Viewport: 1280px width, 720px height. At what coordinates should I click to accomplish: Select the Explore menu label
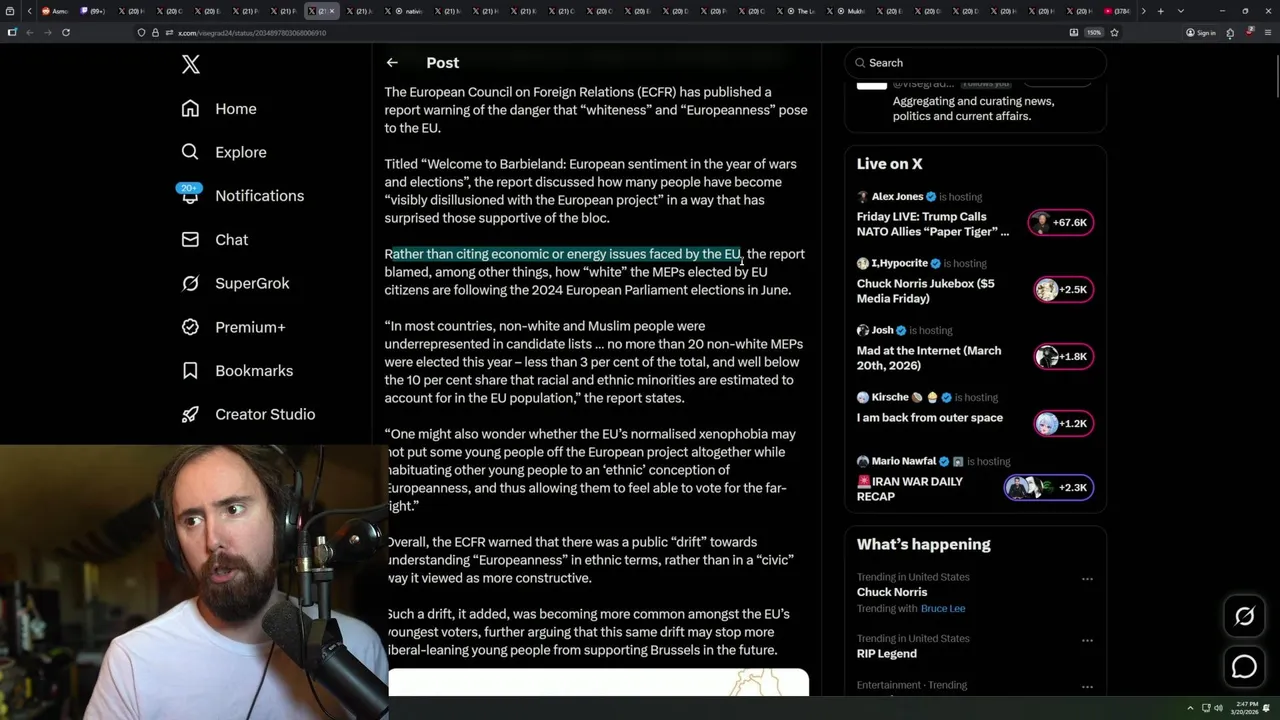click(241, 152)
